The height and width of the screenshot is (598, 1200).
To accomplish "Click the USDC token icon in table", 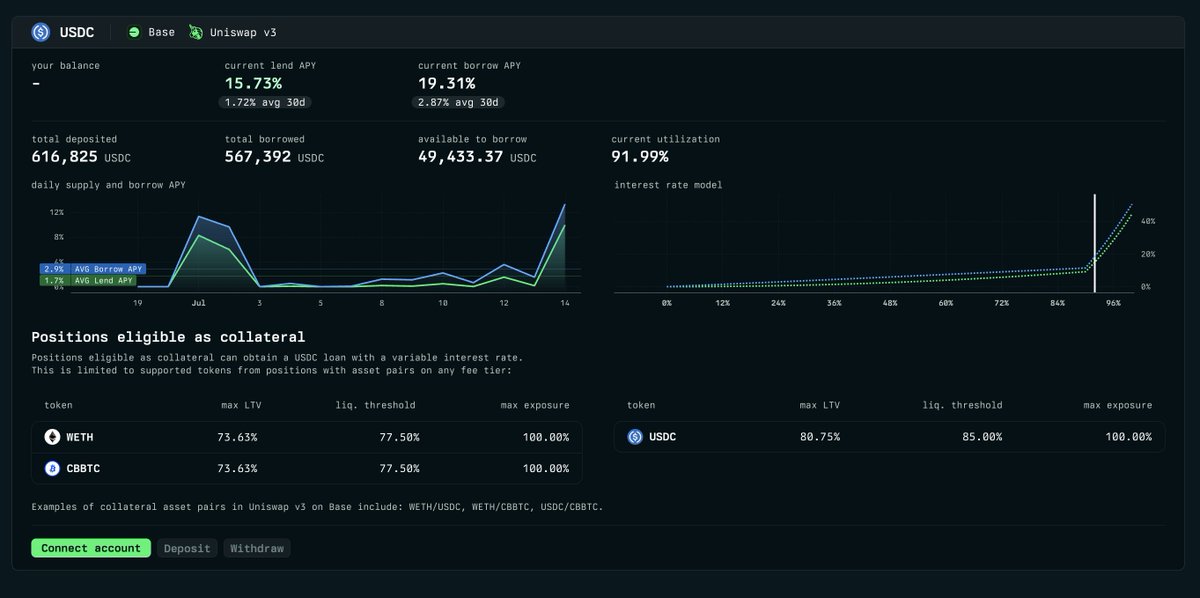I will (x=635, y=437).
